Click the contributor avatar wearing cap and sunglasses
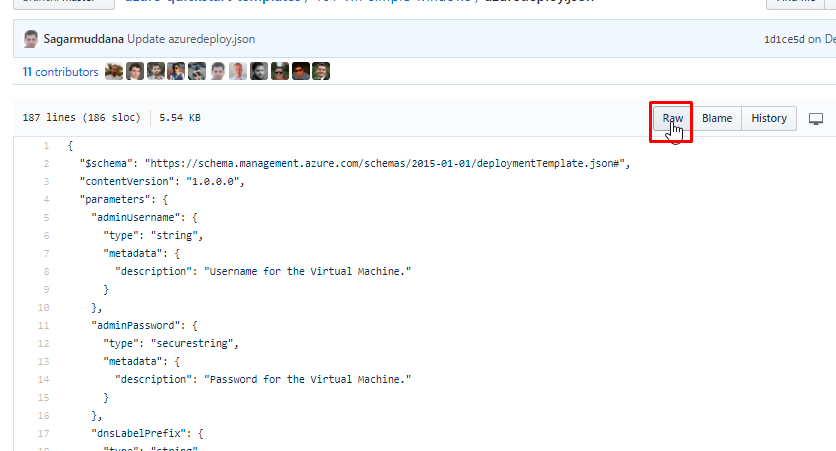 point(280,71)
